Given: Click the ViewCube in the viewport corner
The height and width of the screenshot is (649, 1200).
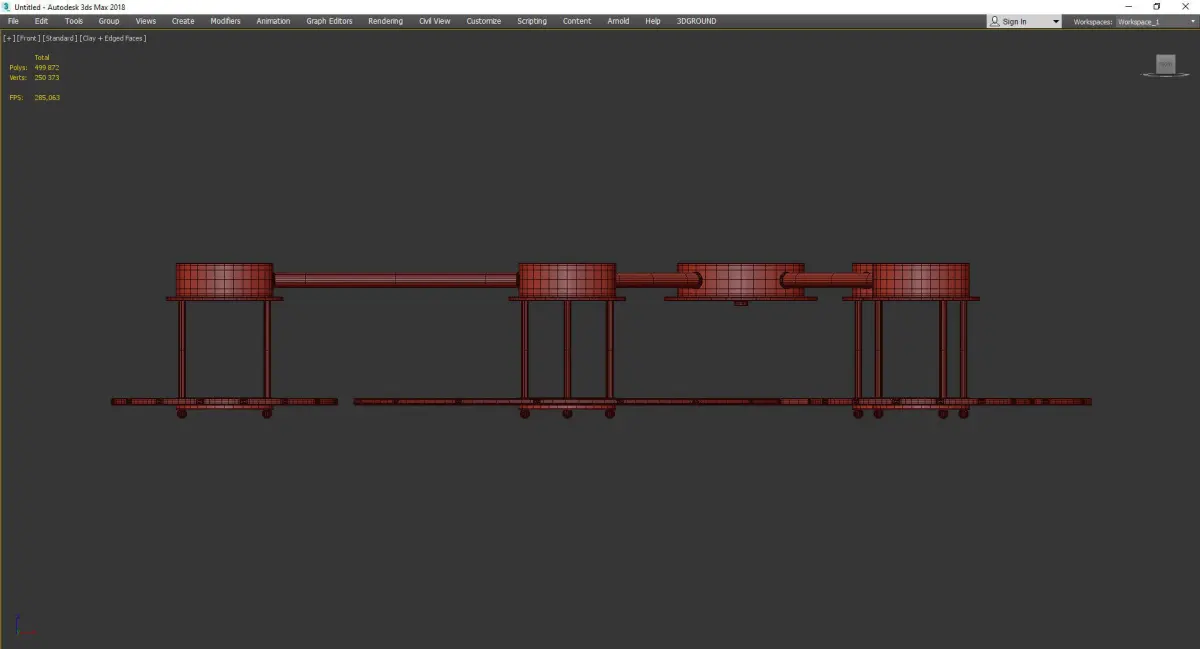Looking at the screenshot, I should click(x=1165, y=65).
